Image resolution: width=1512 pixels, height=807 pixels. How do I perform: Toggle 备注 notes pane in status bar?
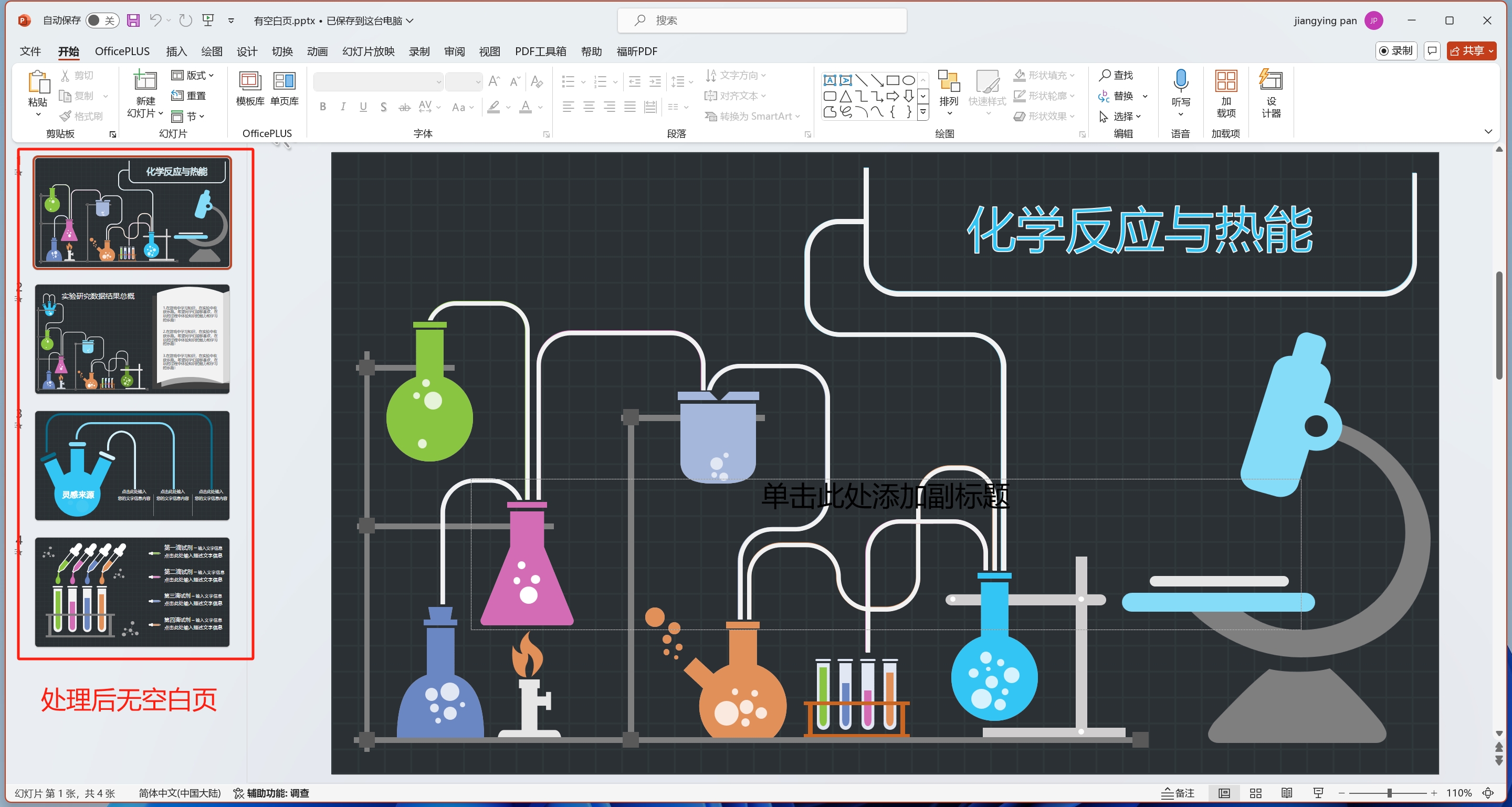(x=1178, y=793)
